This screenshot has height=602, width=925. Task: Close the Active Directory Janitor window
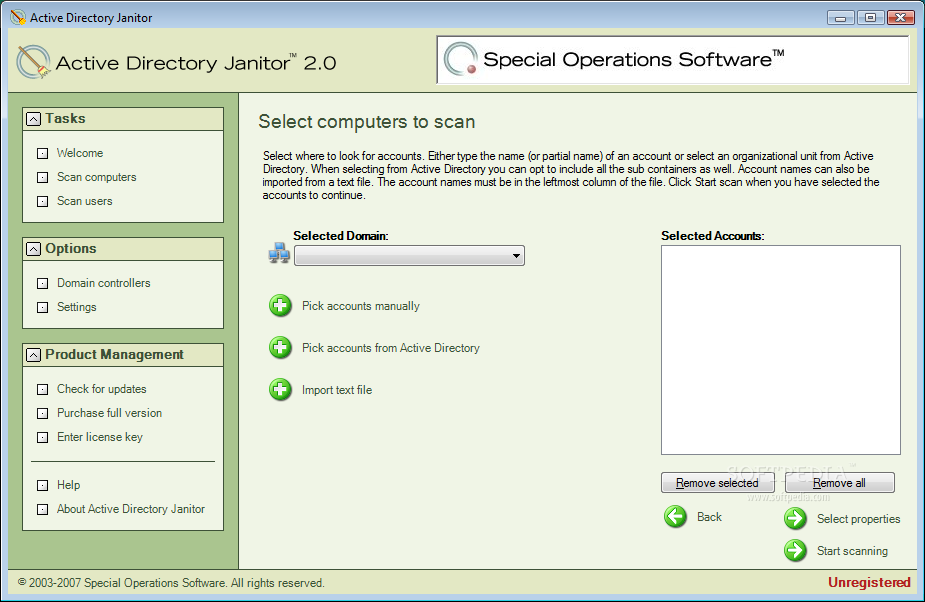tap(900, 18)
